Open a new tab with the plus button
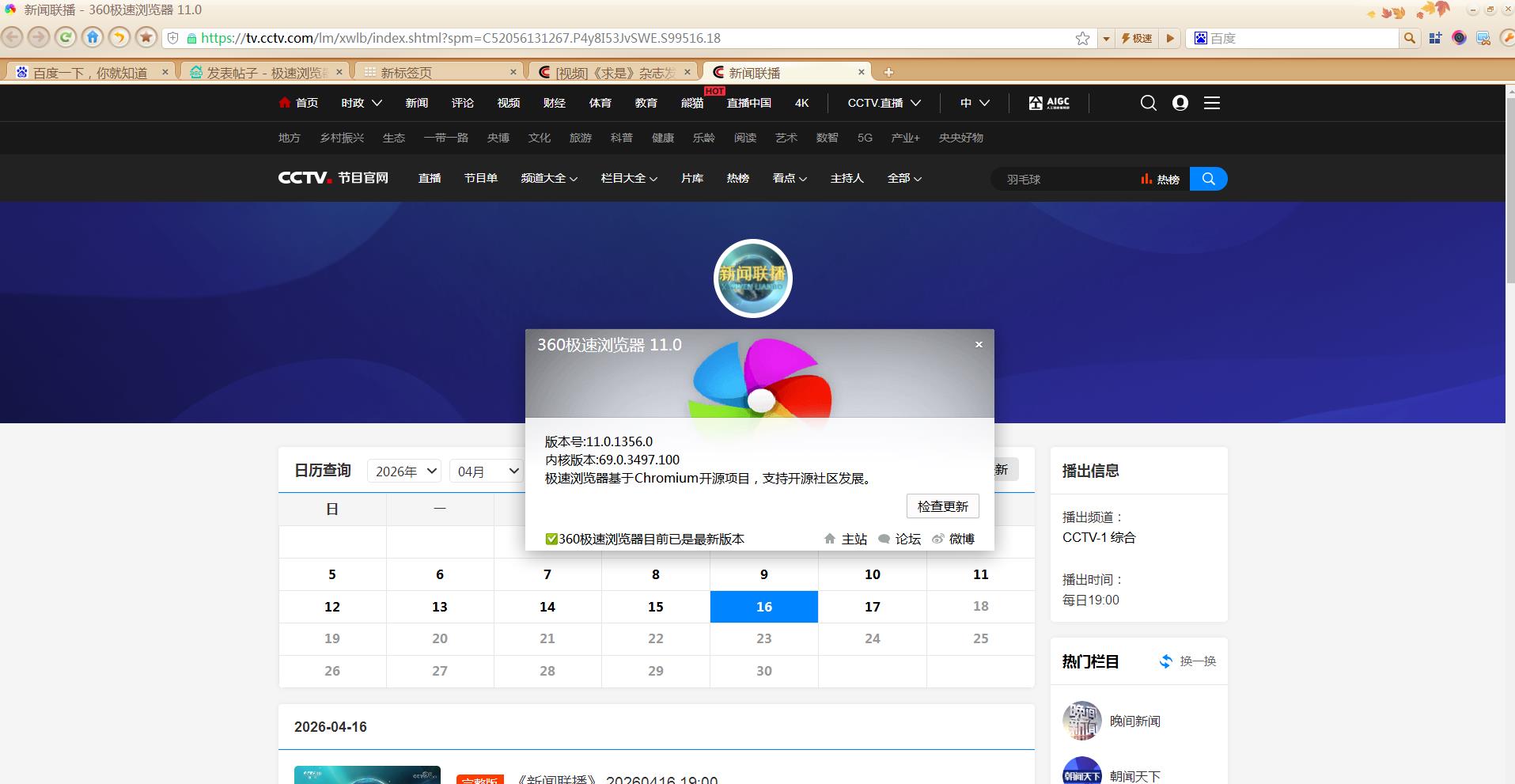The width and height of the screenshot is (1515, 784). click(888, 72)
